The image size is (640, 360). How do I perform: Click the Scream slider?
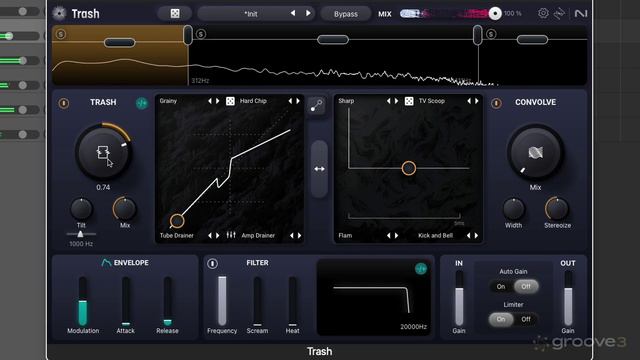[257, 301]
